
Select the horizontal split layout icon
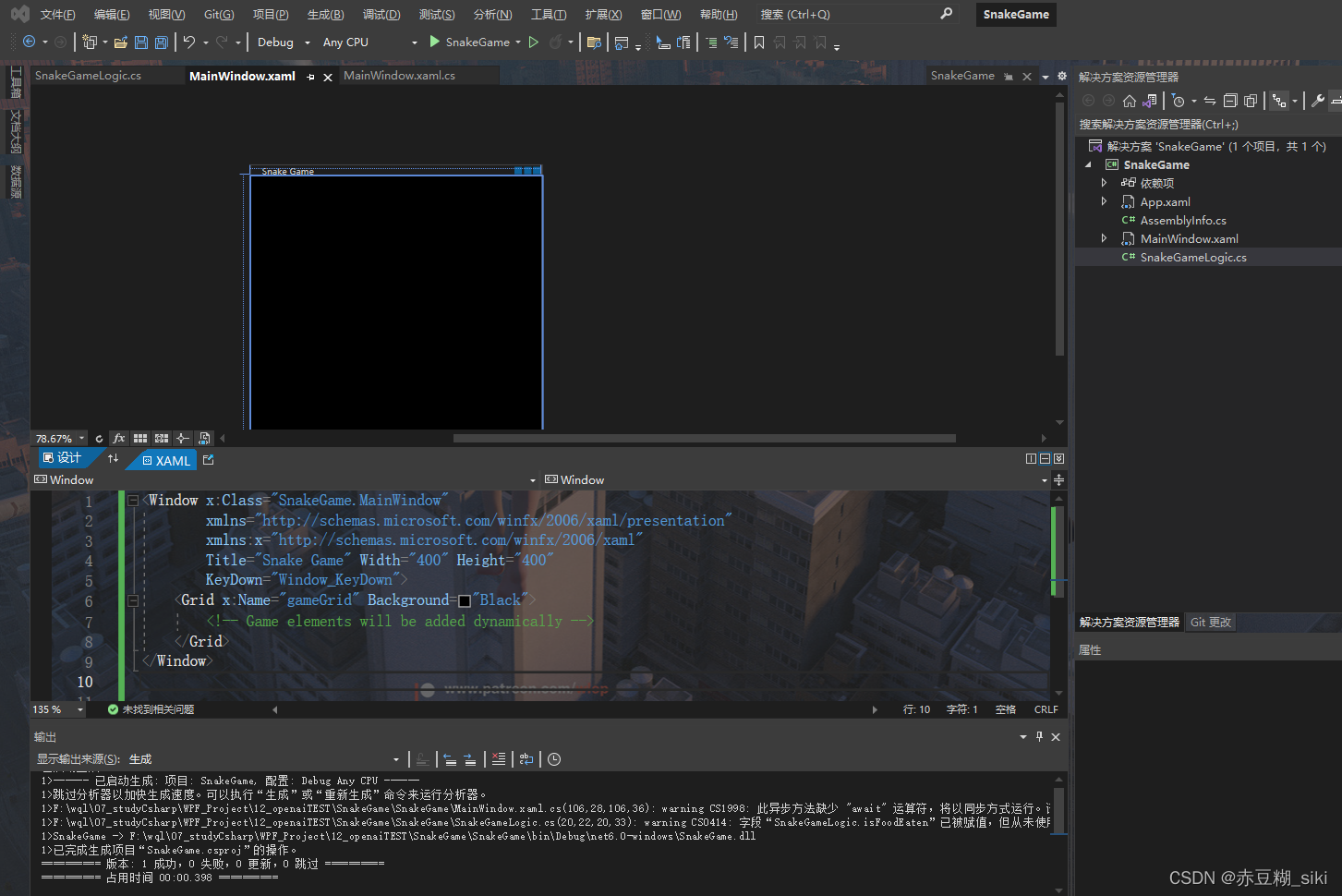[x=1045, y=458]
